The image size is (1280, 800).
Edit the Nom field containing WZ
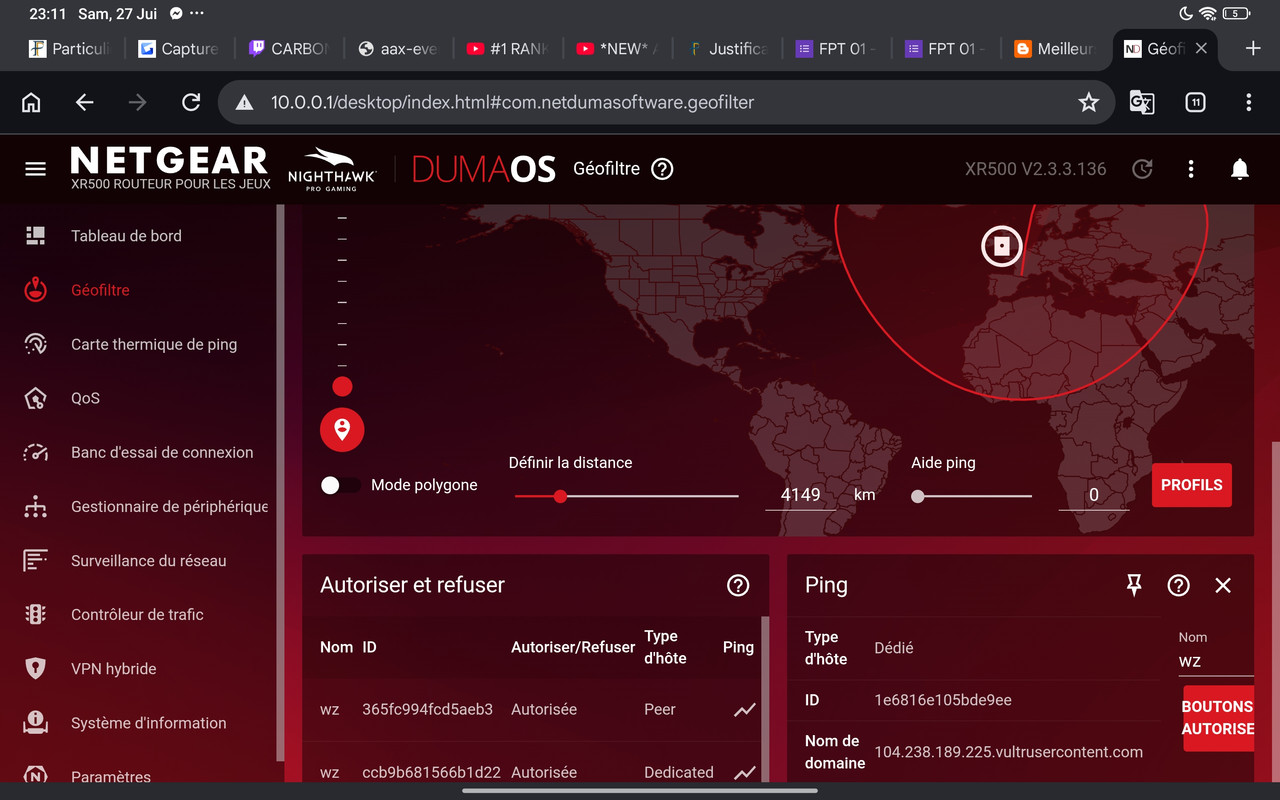pos(1215,662)
